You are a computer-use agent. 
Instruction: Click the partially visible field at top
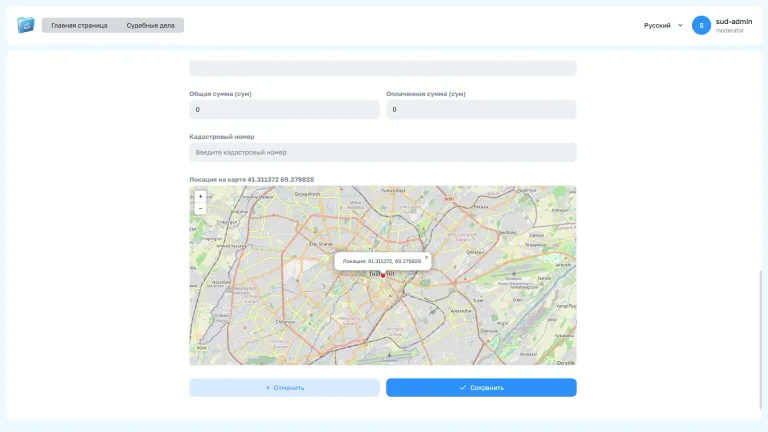pyautogui.click(x=383, y=68)
